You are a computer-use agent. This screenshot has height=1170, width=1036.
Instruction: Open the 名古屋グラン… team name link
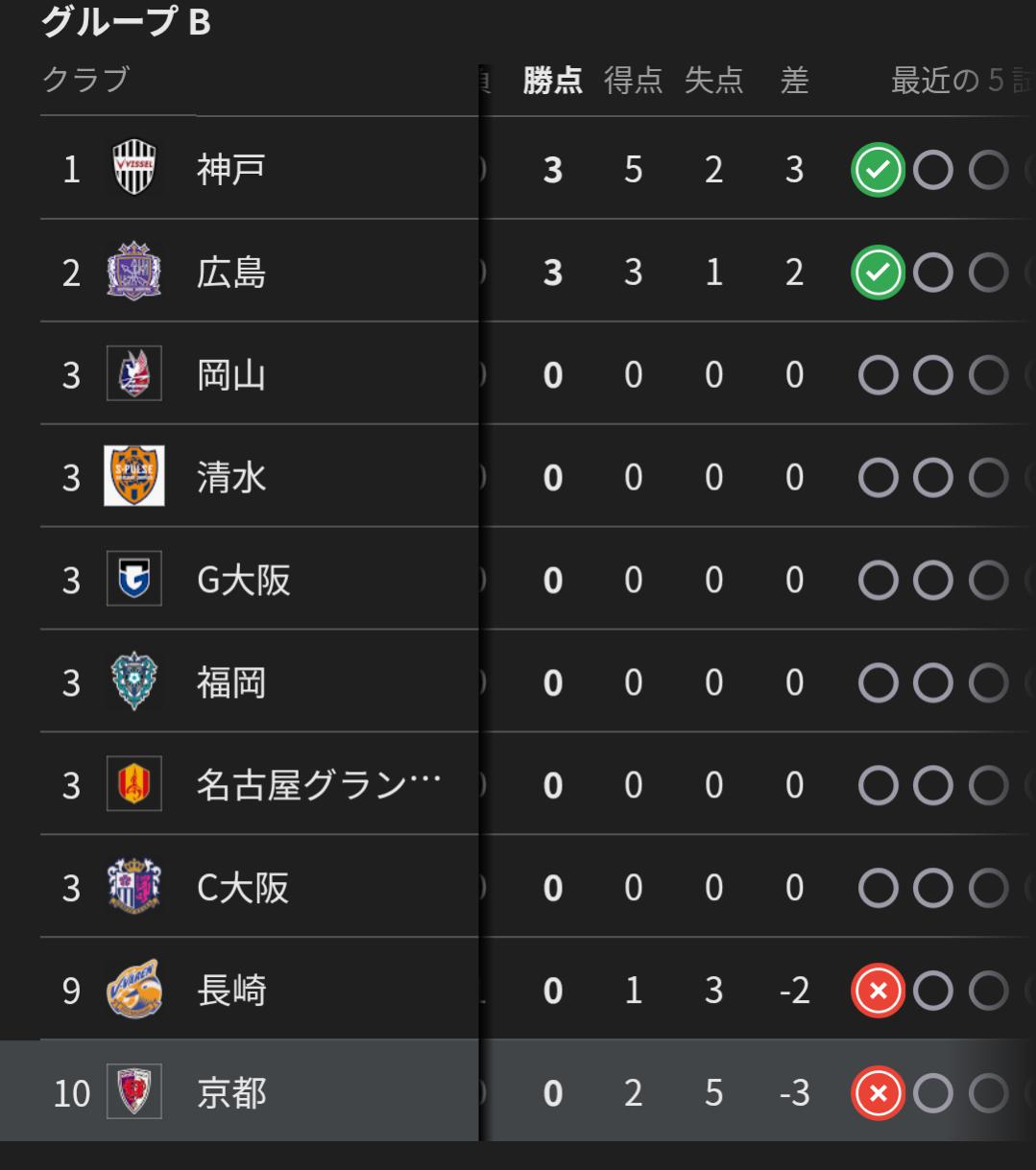319,784
